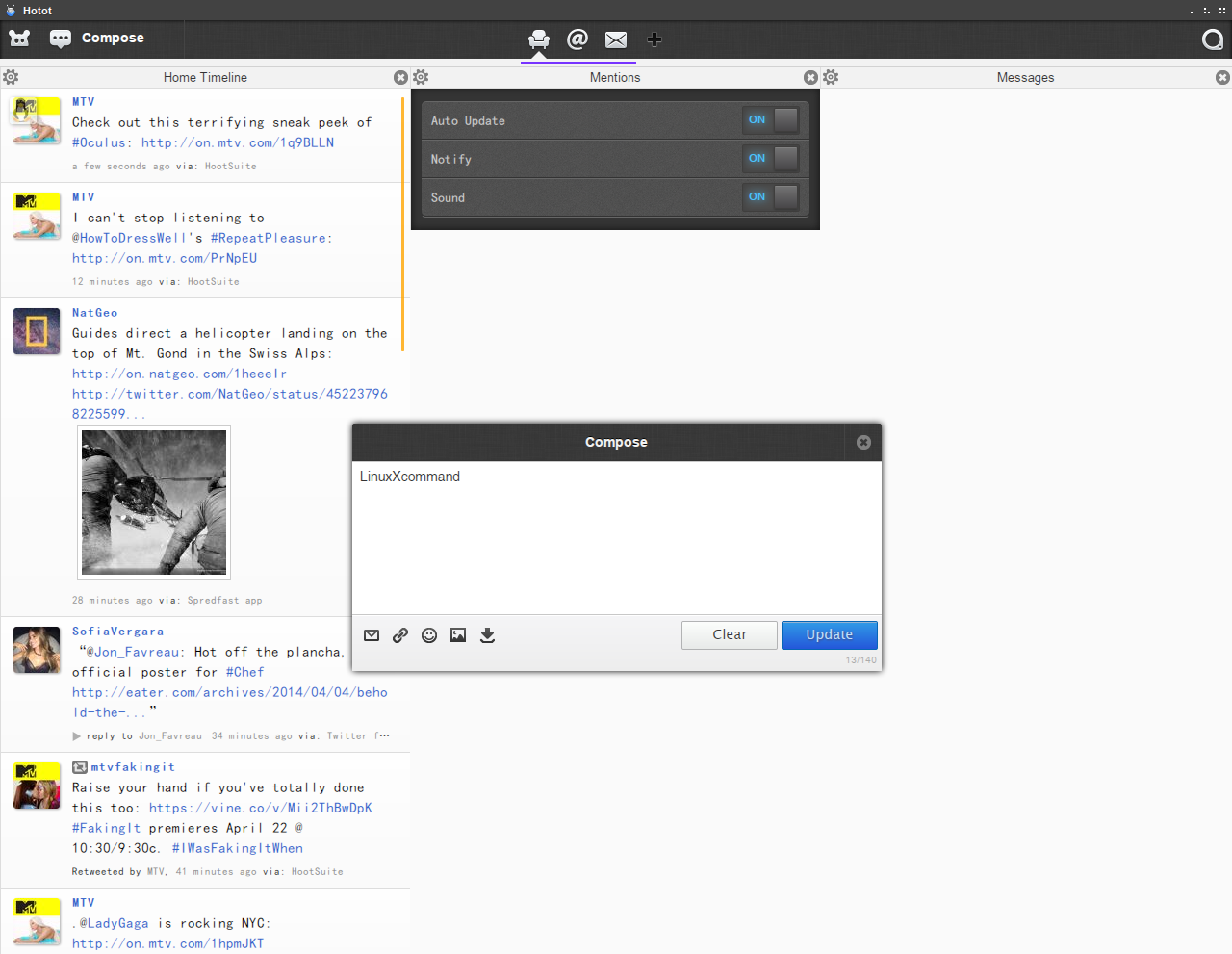The image size is (1232, 954).
Task: Click MTV avatar on the LadyGaga tweet
Action: click(x=37, y=921)
